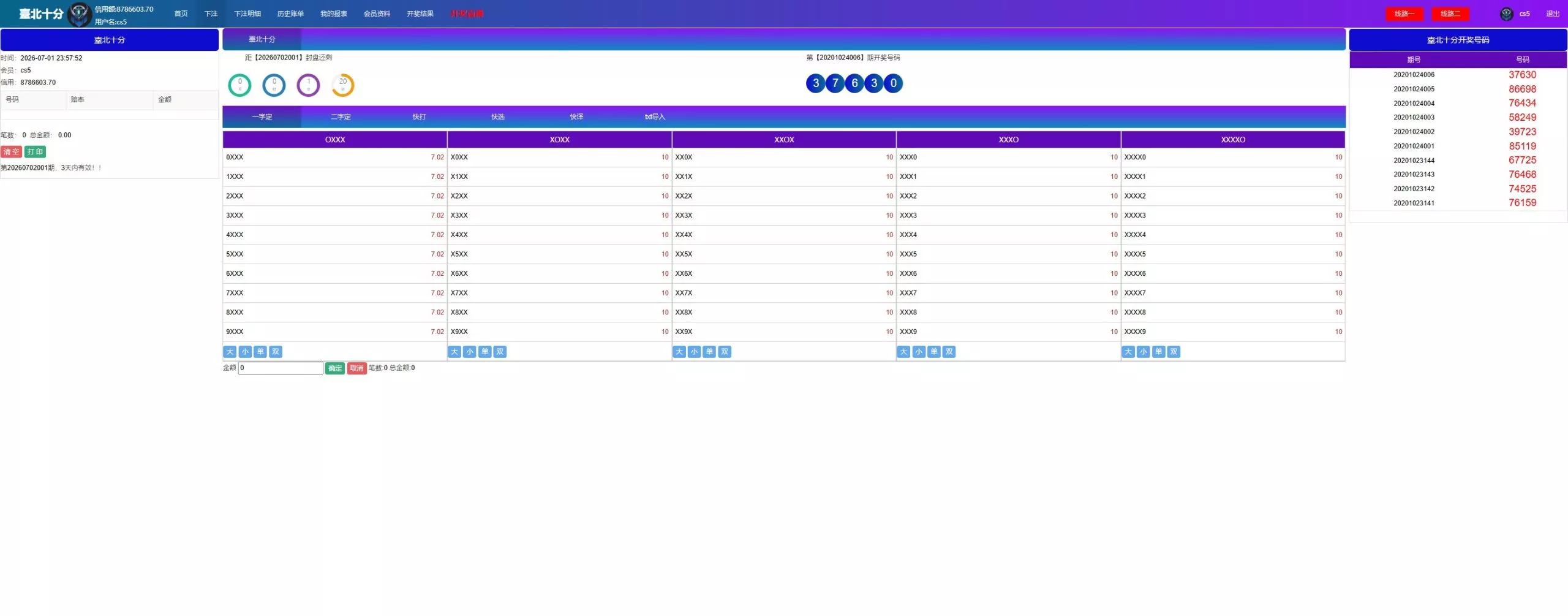This screenshot has width=1568, height=616.
Task: Click the OXXX column header
Action: tap(335, 140)
